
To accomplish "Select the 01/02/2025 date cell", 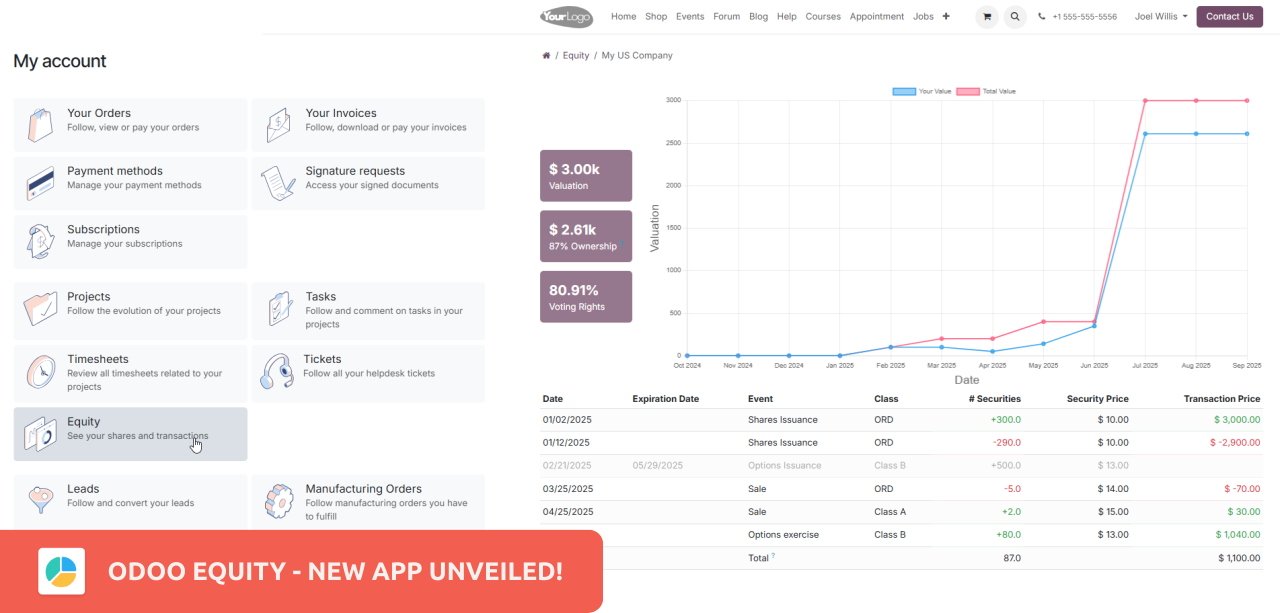I will pos(566,420).
